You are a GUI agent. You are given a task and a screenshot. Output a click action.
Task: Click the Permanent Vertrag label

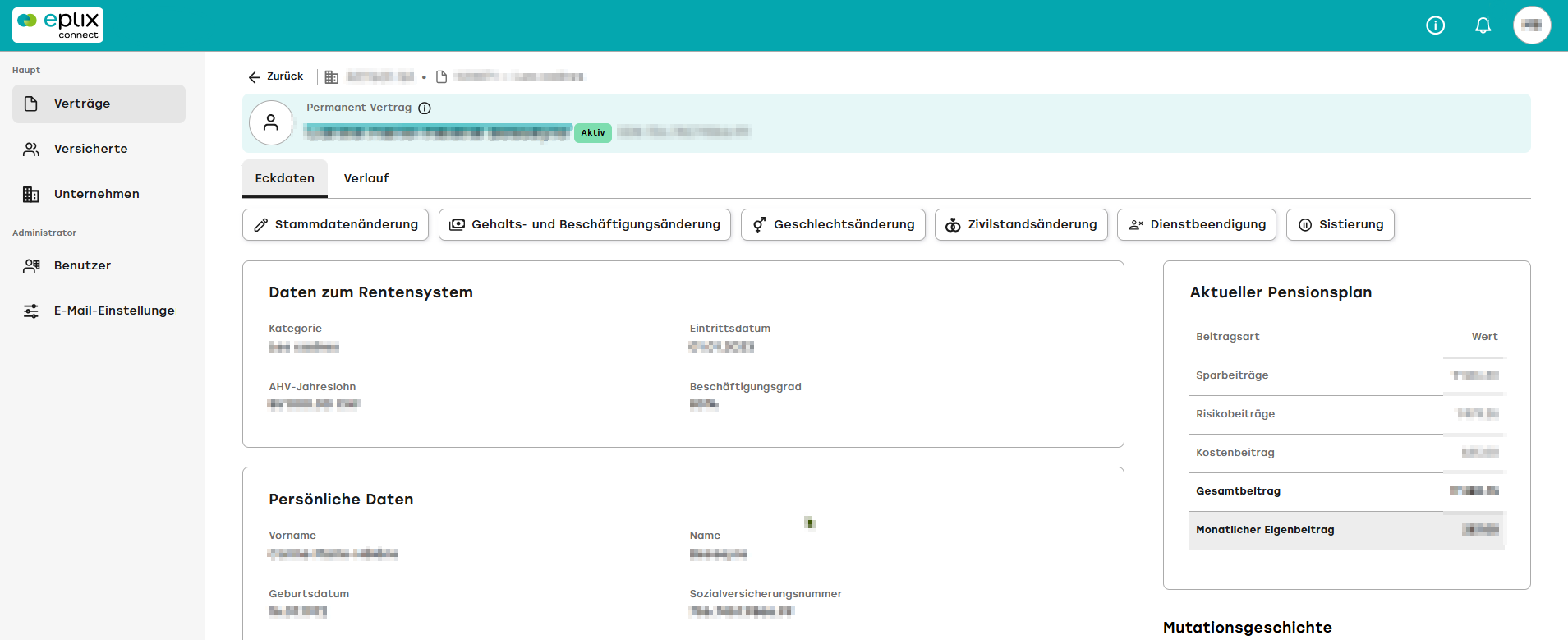[359, 108]
